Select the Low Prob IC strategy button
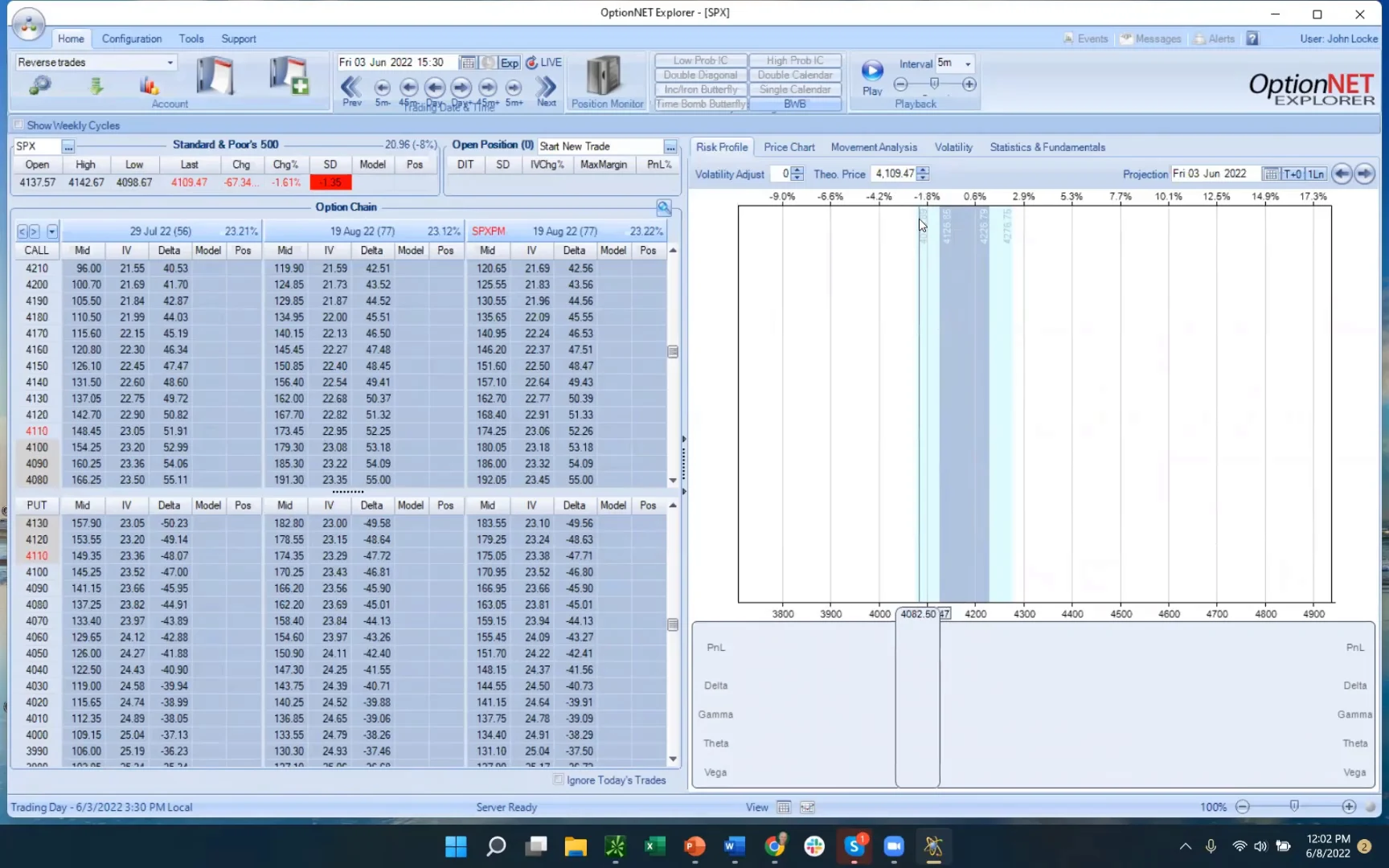This screenshot has width=1389, height=868. (700, 60)
